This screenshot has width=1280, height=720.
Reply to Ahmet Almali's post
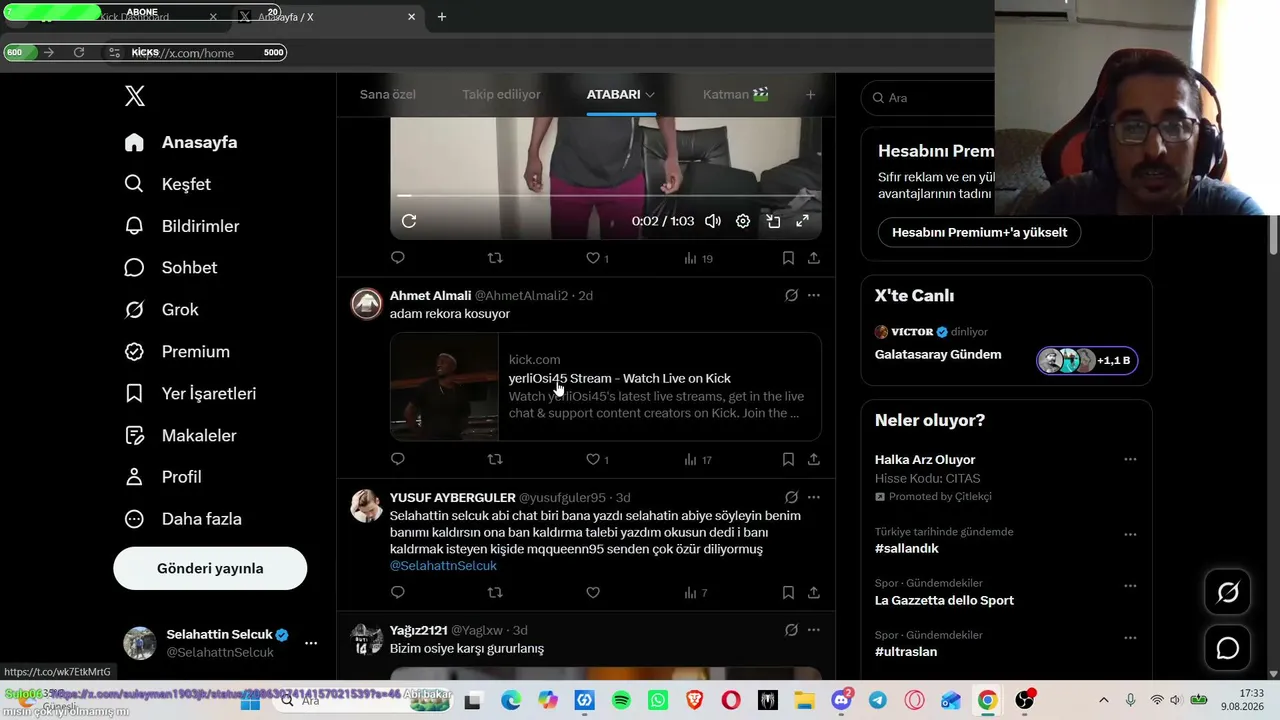coord(398,459)
